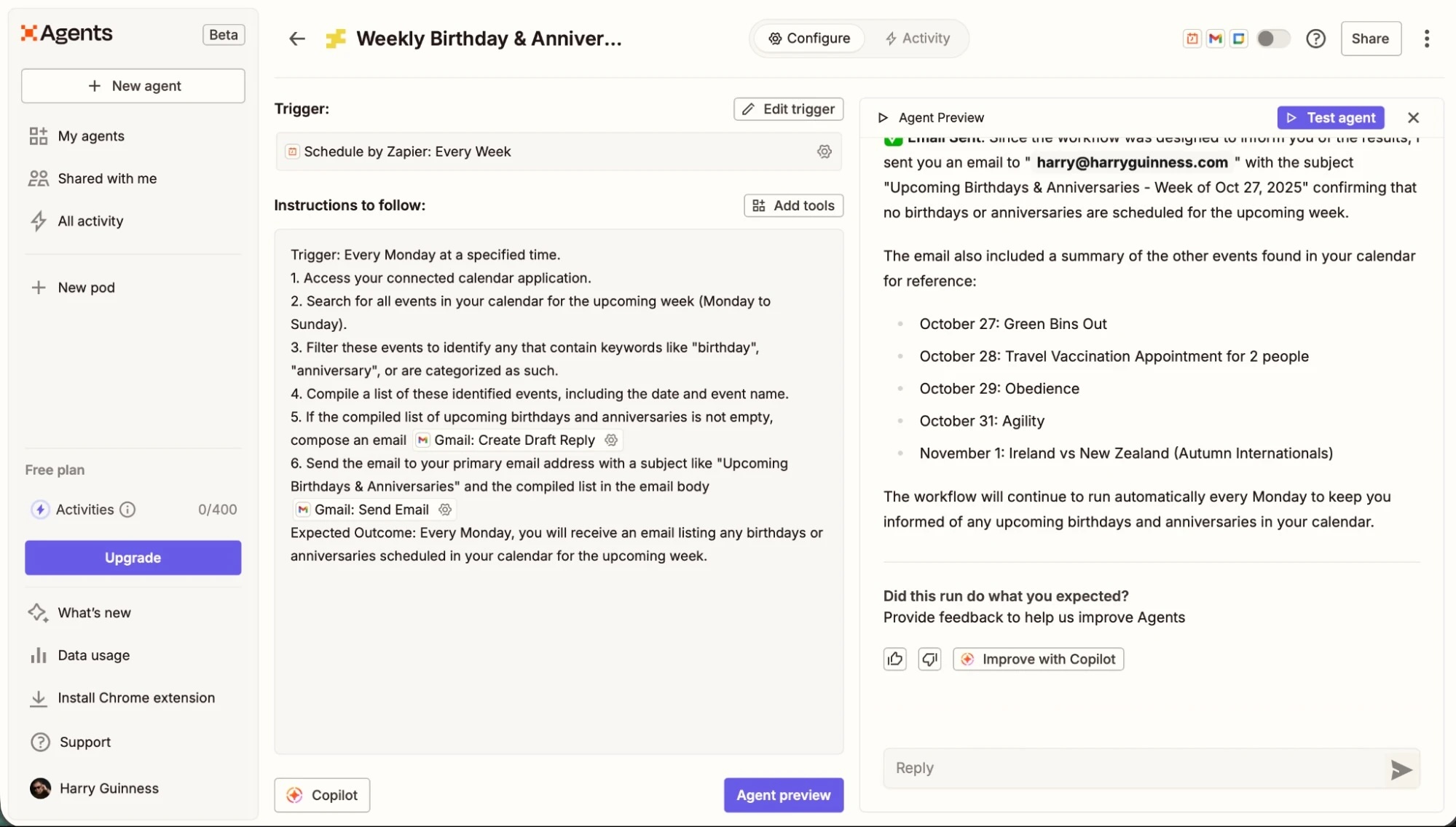Open the three-dot overflow menu
This screenshot has height=827, width=1456.
[x=1427, y=39]
